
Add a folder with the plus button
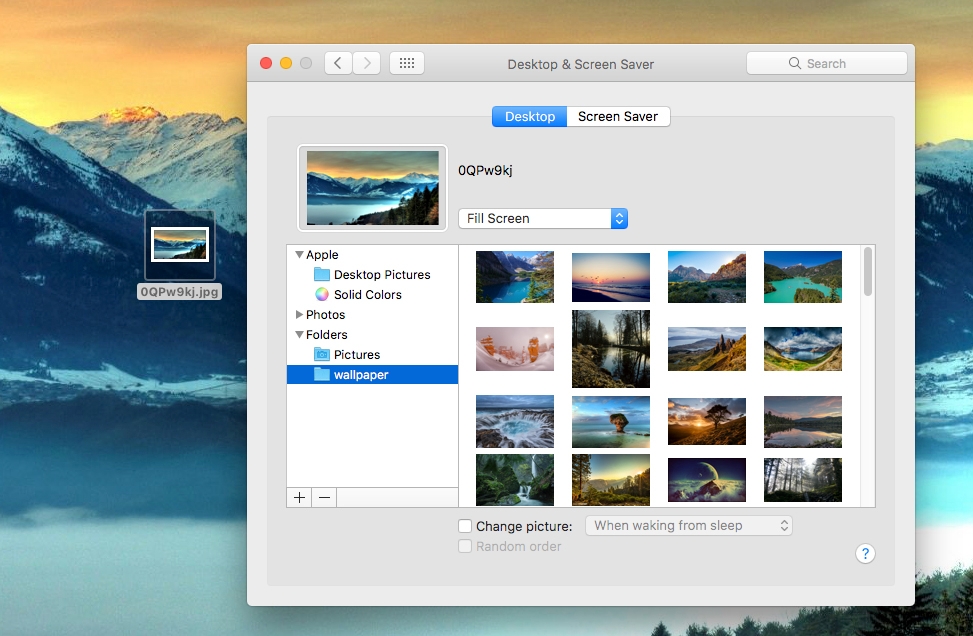(299, 497)
